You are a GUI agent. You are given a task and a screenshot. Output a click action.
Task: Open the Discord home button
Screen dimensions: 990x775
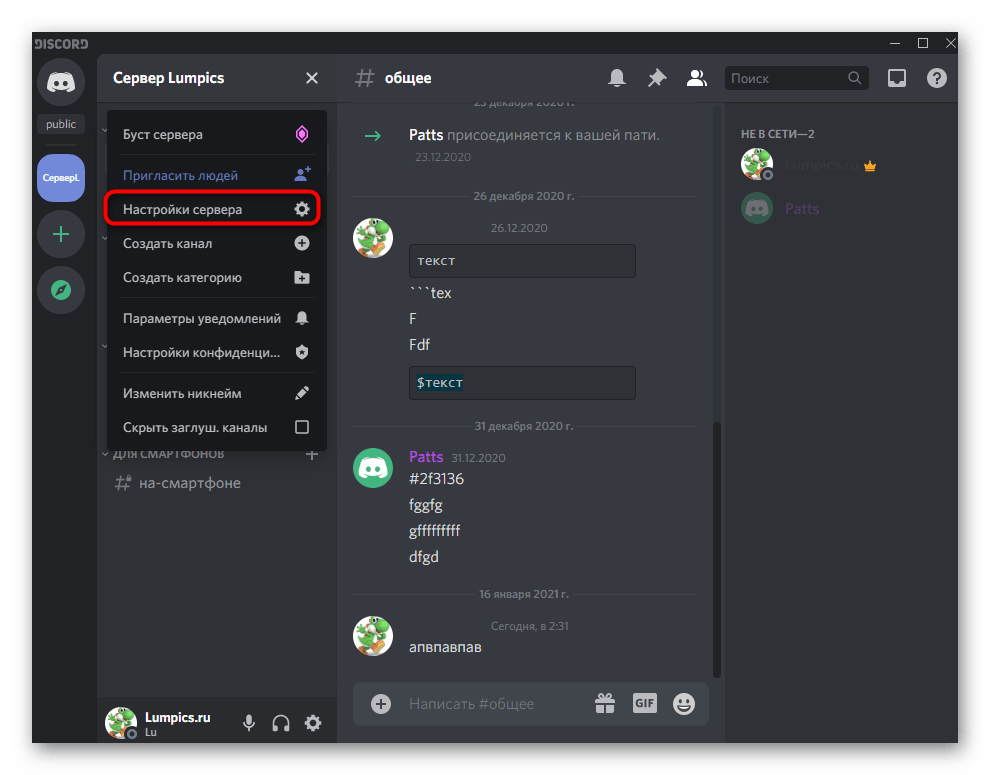(x=61, y=82)
